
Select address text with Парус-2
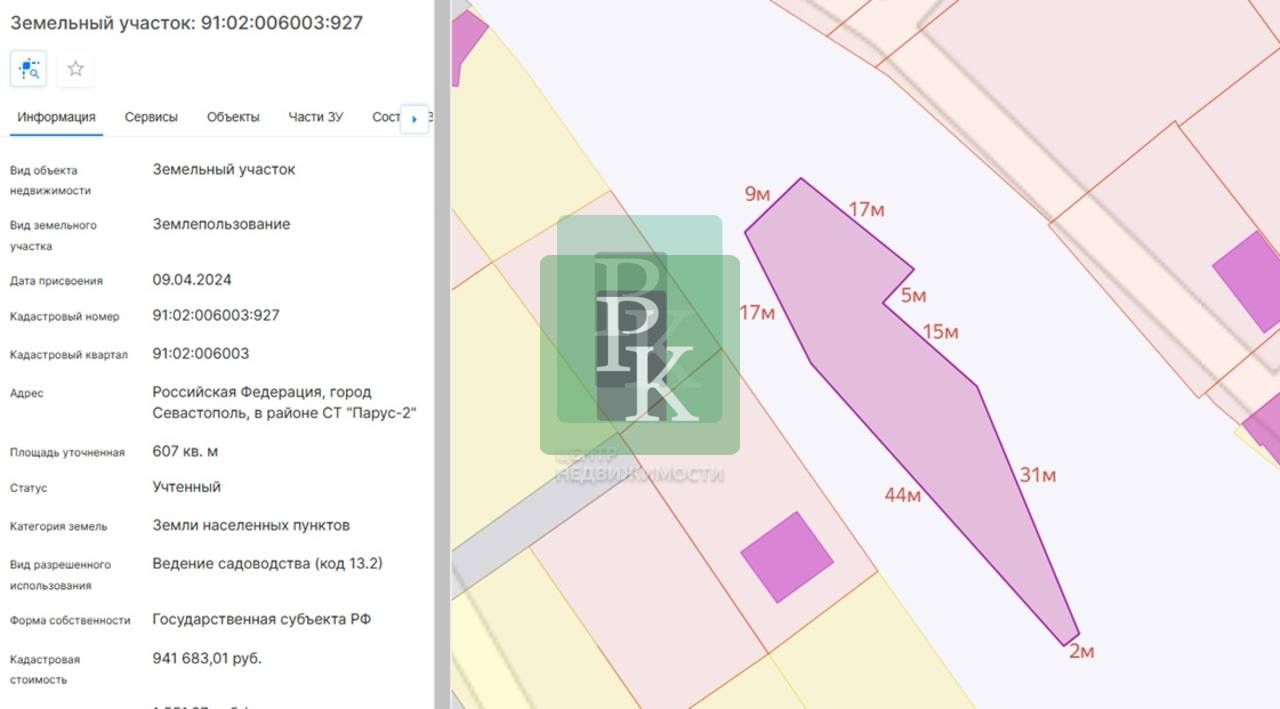(285, 402)
